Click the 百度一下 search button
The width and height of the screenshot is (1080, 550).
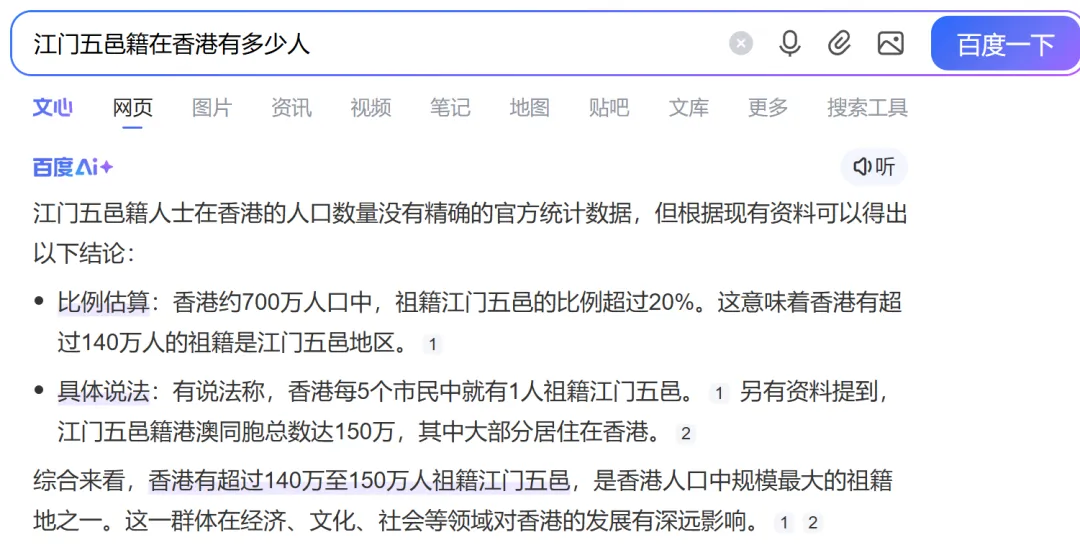coord(1005,44)
